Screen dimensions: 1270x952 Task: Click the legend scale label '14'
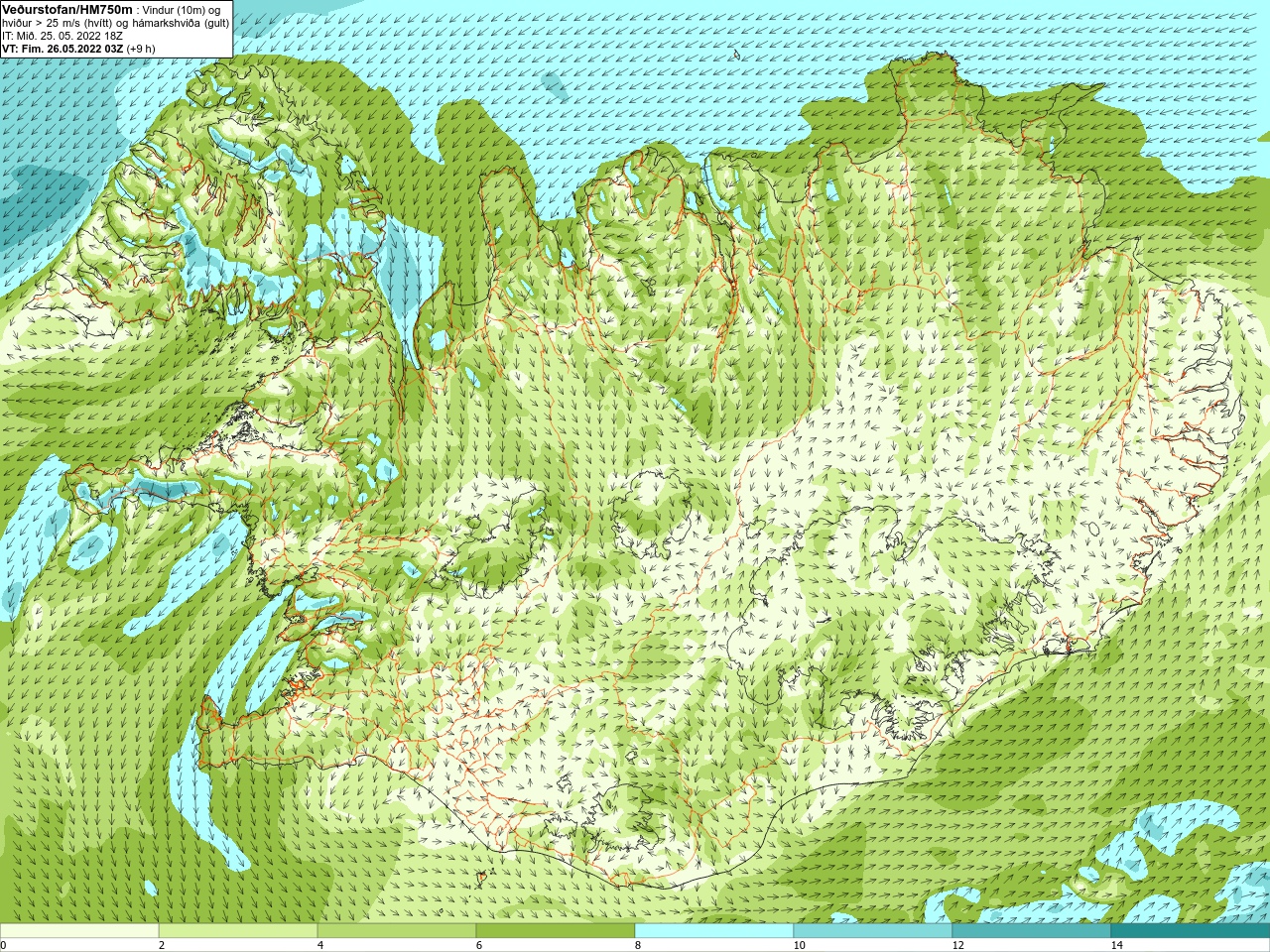click(x=1116, y=945)
